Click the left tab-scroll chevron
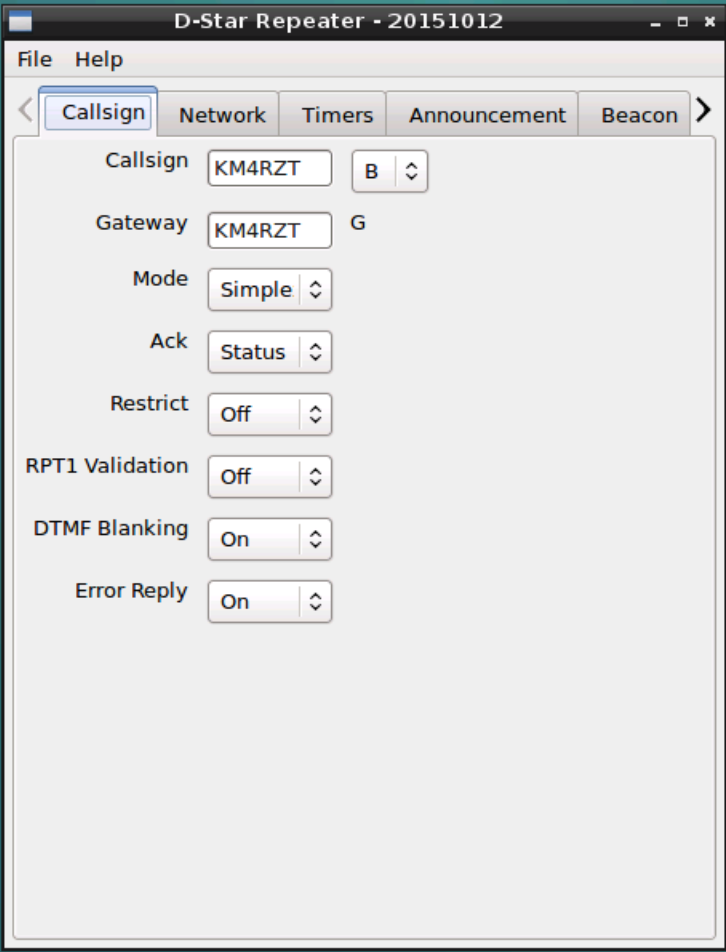 pyautogui.click(x=21, y=111)
